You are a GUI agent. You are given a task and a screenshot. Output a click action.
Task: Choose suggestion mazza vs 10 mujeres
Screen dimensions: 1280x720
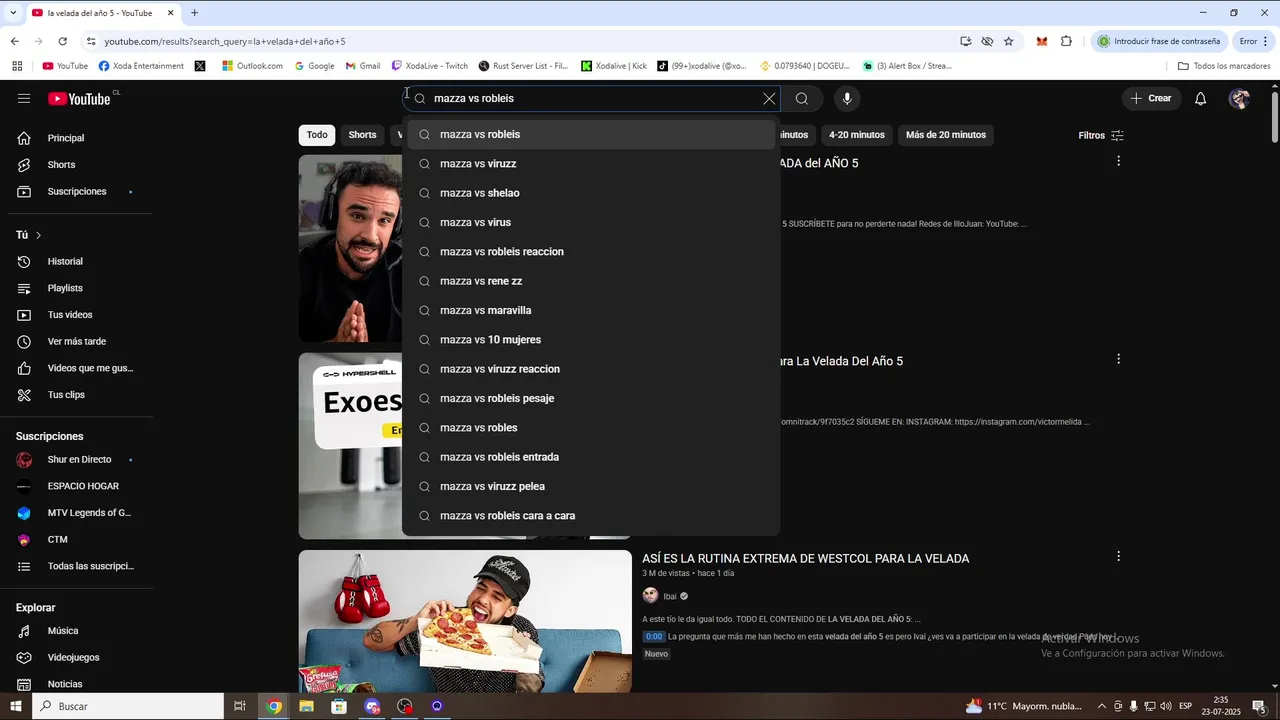click(x=591, y=340)
